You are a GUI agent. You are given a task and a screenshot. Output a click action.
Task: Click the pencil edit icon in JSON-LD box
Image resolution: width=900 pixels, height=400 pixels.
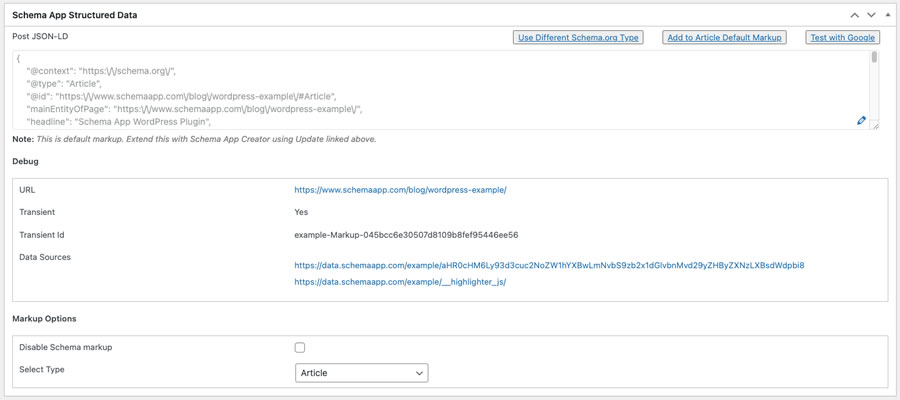pos(861,121)
